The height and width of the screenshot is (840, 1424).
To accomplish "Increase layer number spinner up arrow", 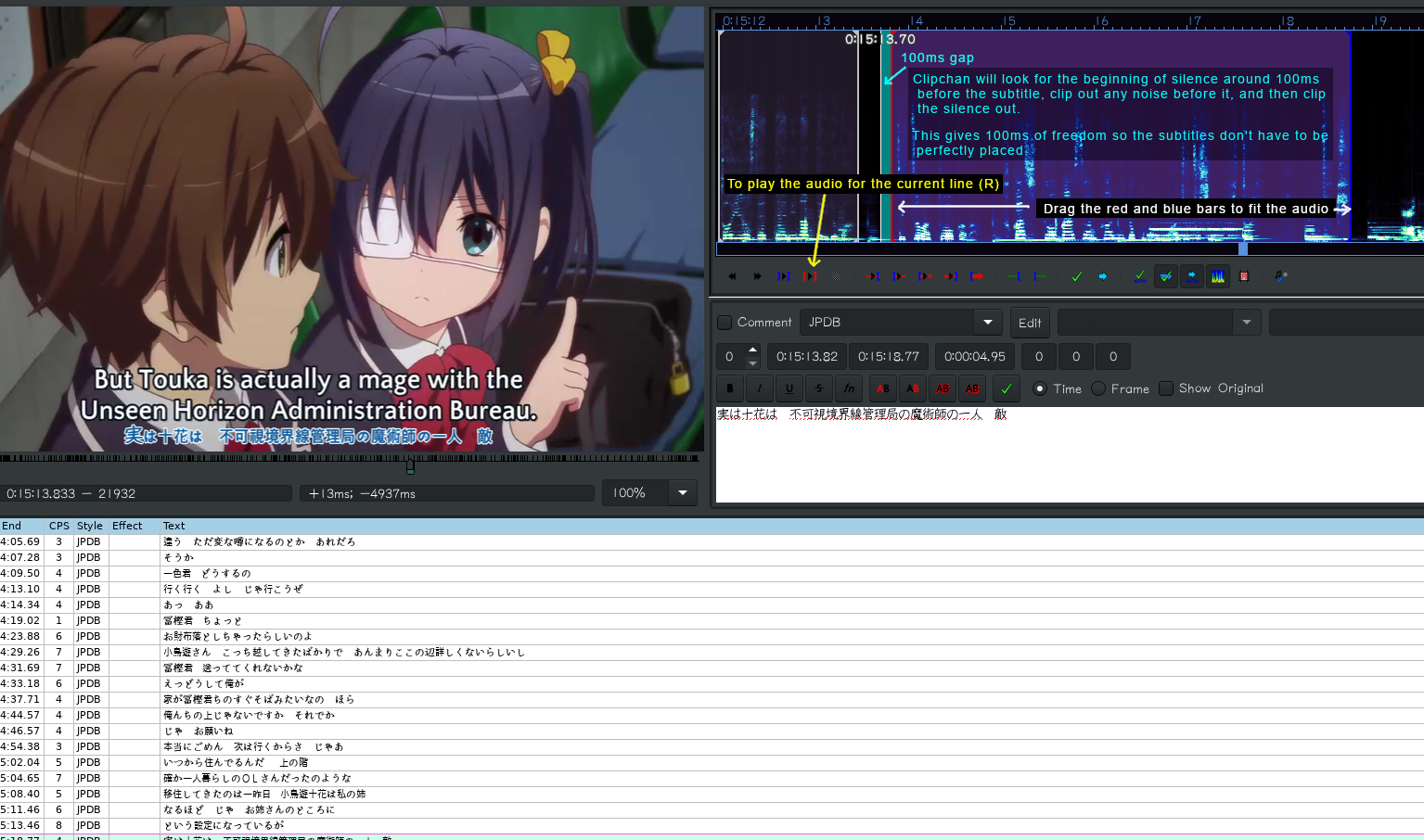I will (752, 350).
